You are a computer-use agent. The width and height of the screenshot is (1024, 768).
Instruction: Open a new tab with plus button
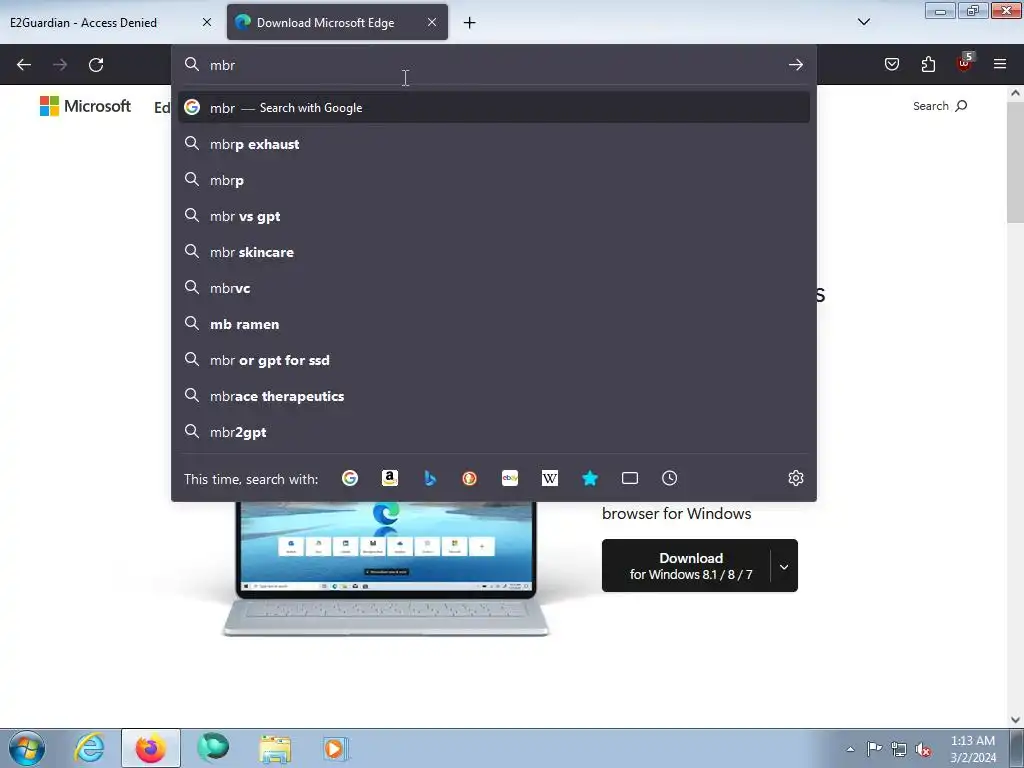pos(470,23)
